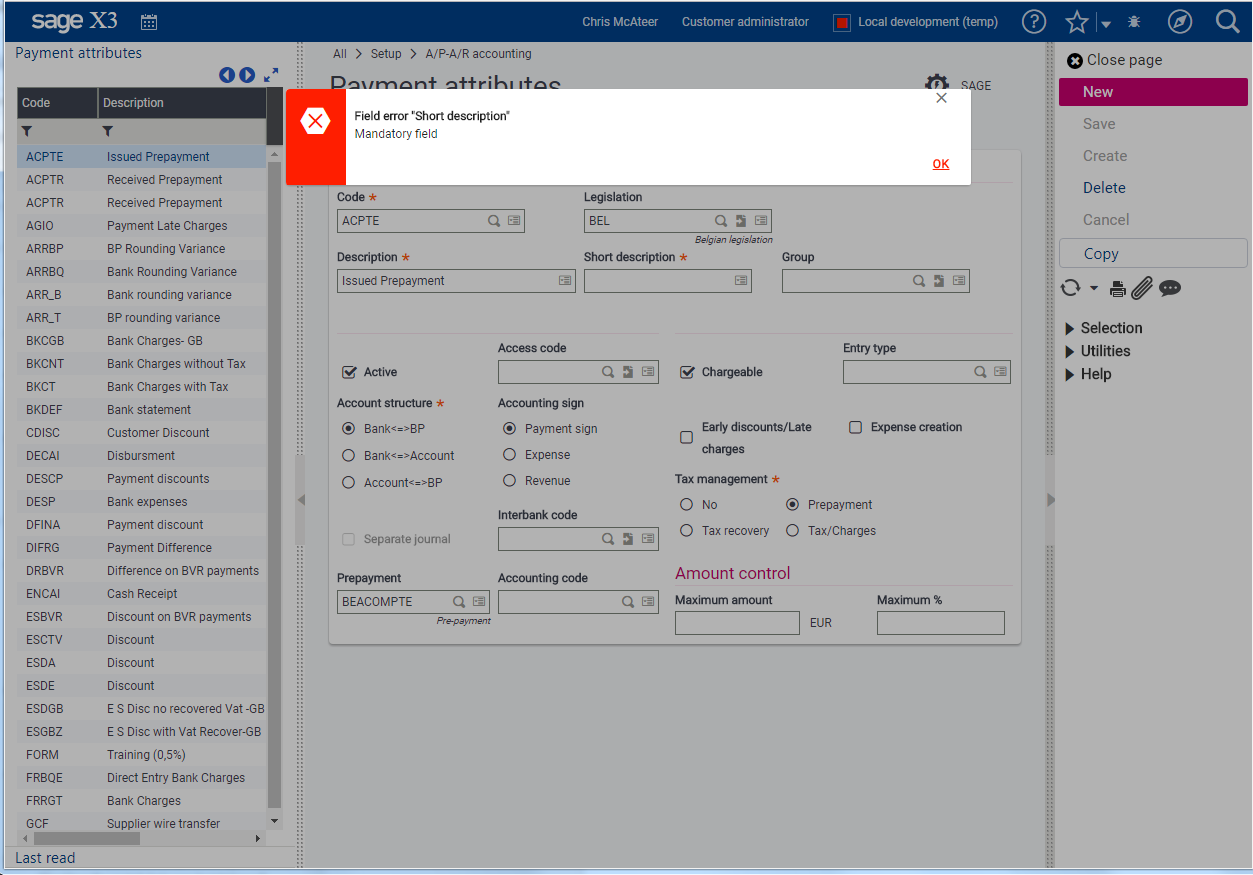Select Revenue accounting sign
Viewport: 1253px width, 875px height.
pos(510,481)
